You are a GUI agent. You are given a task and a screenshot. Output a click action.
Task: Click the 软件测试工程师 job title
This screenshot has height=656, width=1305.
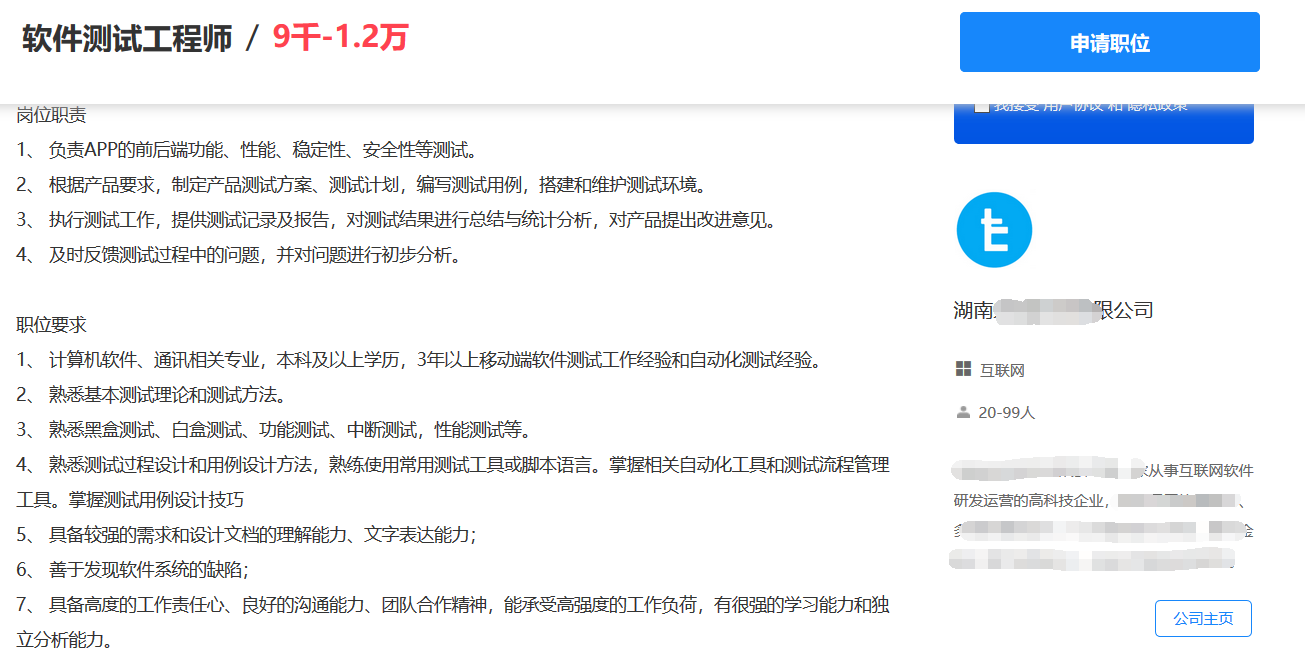pos(127,38)
